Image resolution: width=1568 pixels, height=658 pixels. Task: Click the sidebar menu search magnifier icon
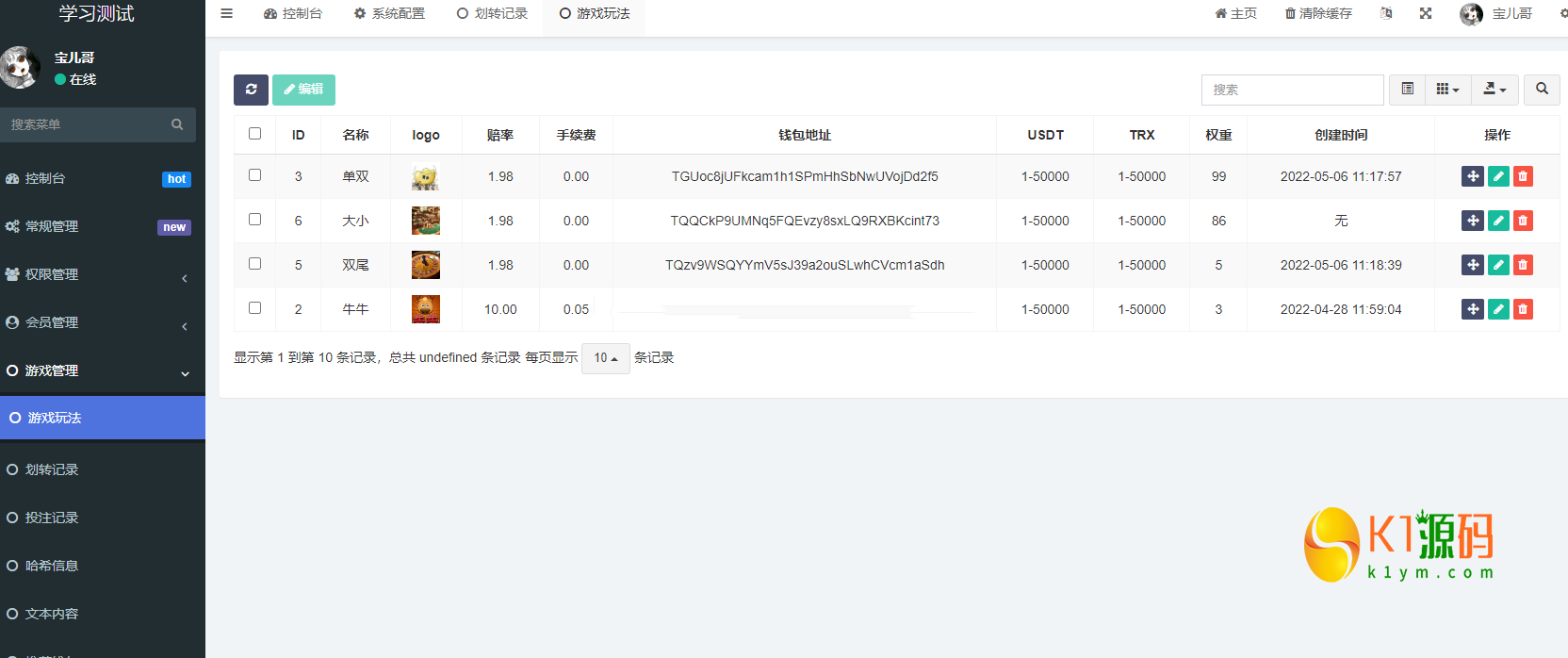[x=177, y=124]
